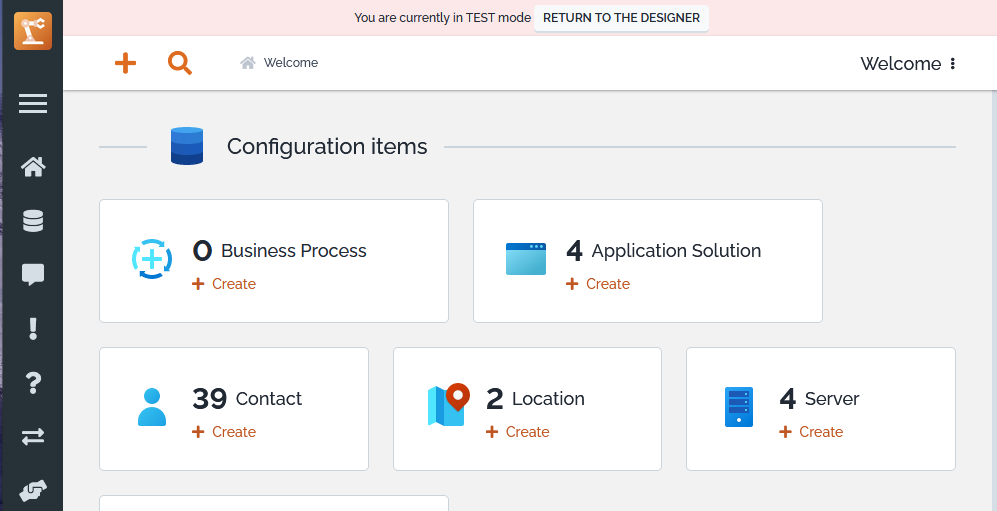Viewport: 997px width, 511px height.
Task: Open the database stack sidebar icon
Action: coord(33,221)
